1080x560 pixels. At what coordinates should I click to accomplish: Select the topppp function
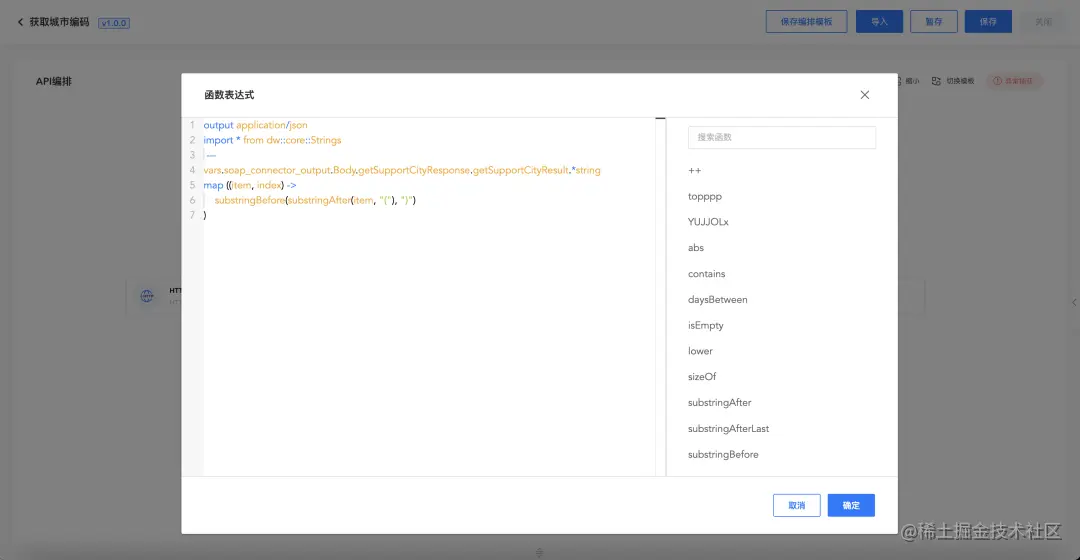705,196
